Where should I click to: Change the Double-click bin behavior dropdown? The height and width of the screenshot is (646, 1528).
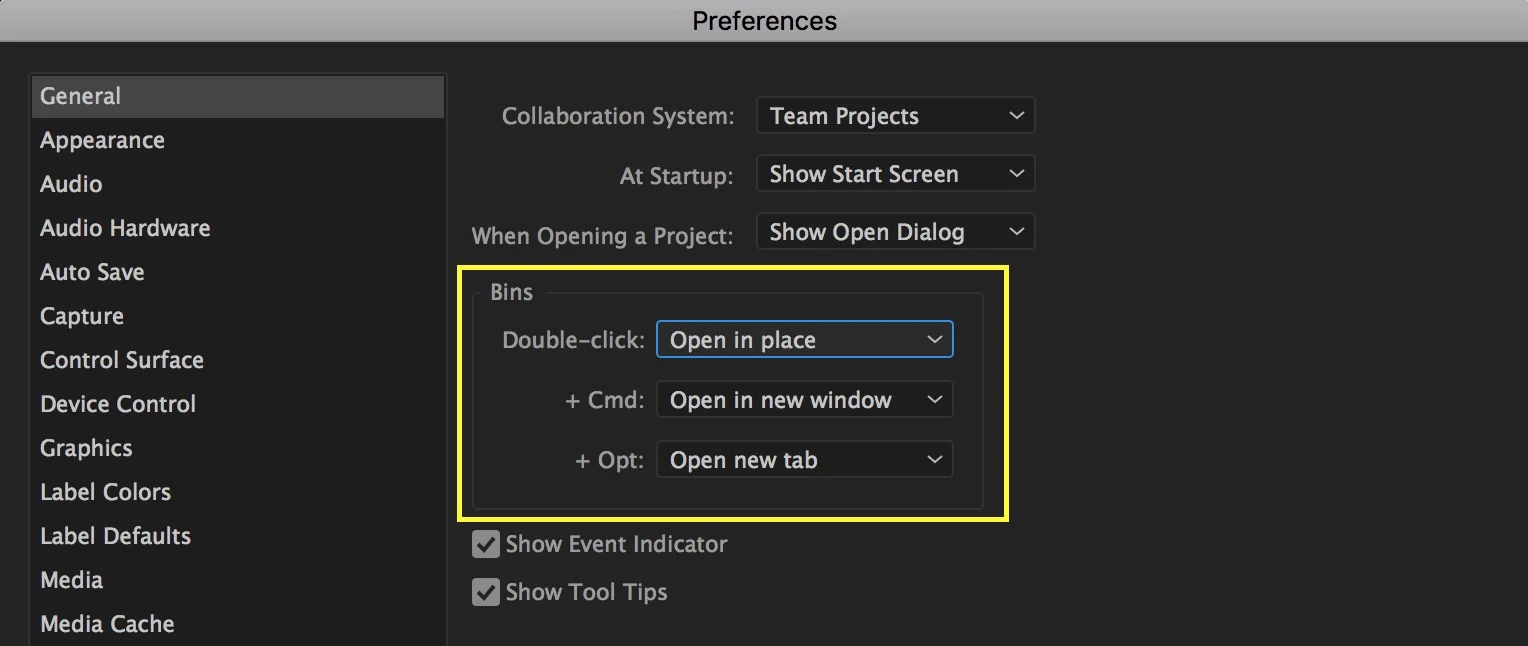pos(805,340)
